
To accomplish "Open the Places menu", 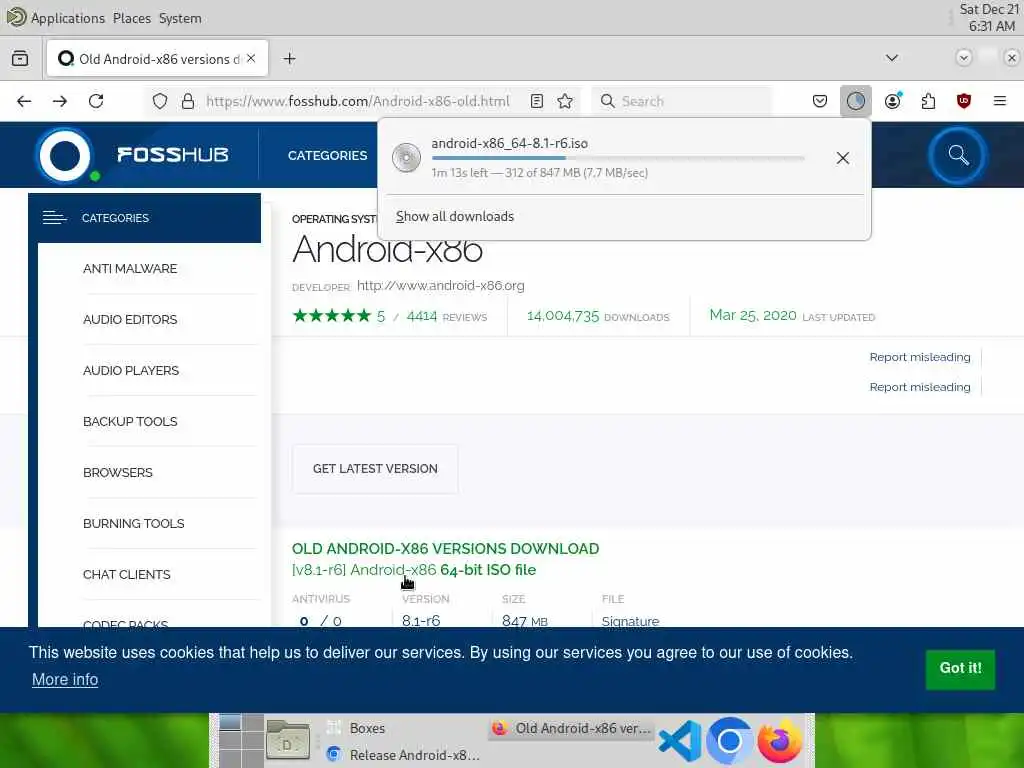I will [131, 18].
